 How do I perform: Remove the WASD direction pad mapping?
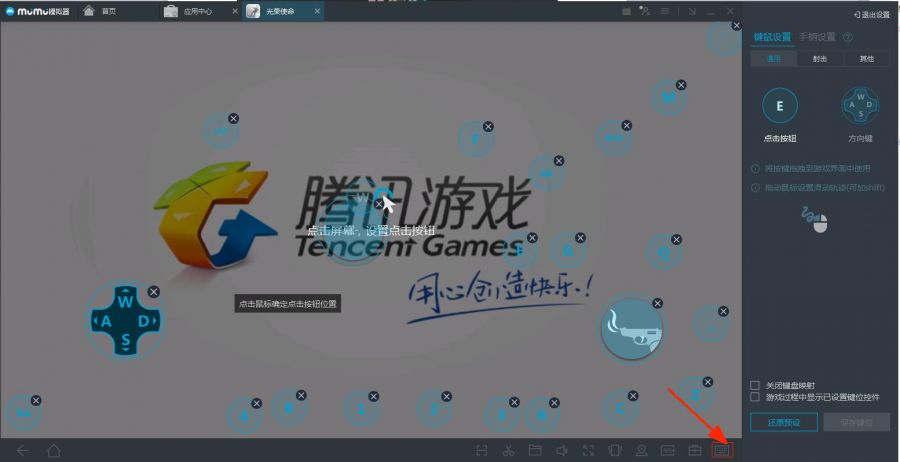pyautogui.click(x=153, y=292)
